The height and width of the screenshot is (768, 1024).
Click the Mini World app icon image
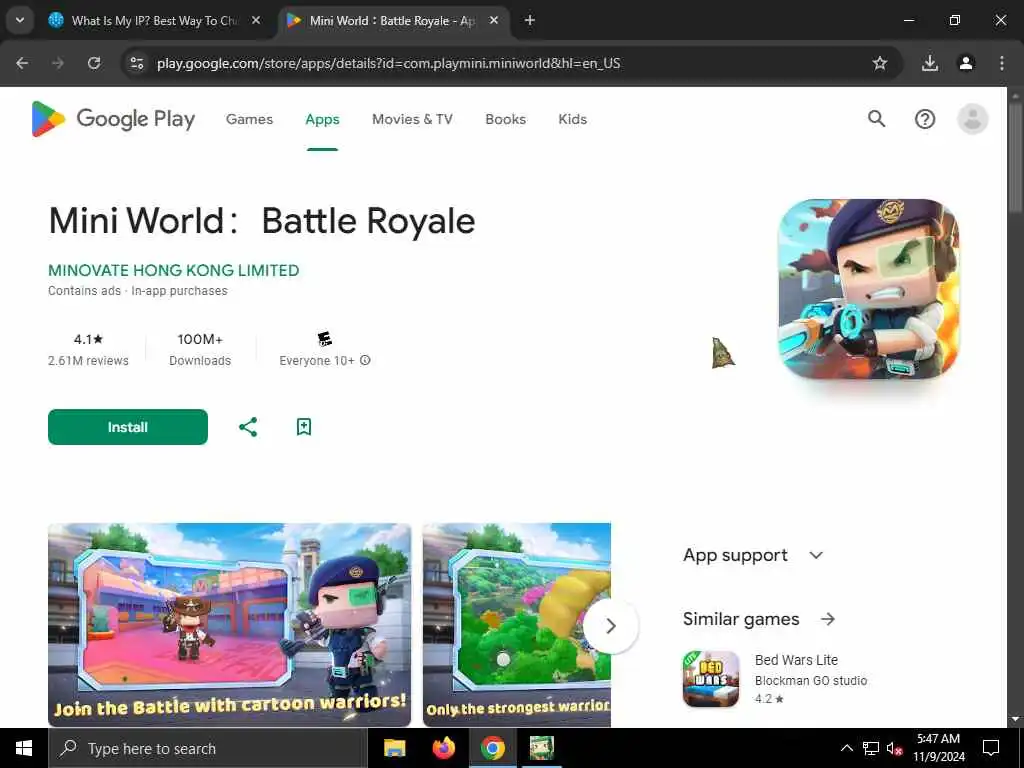click(x=869, y=289)
